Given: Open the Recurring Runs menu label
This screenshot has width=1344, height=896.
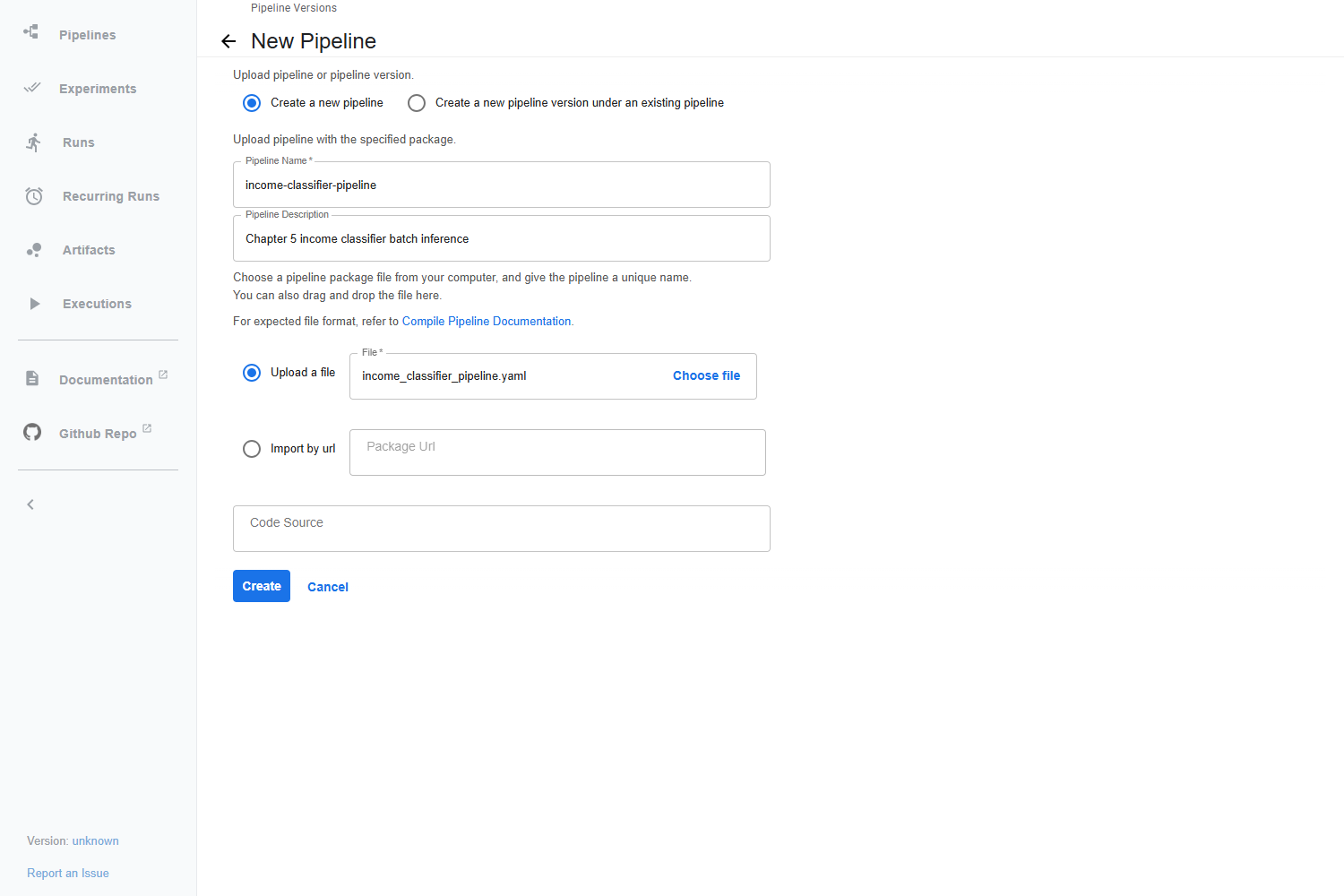Looking at the screenshot, I should [x=111, y=196].
